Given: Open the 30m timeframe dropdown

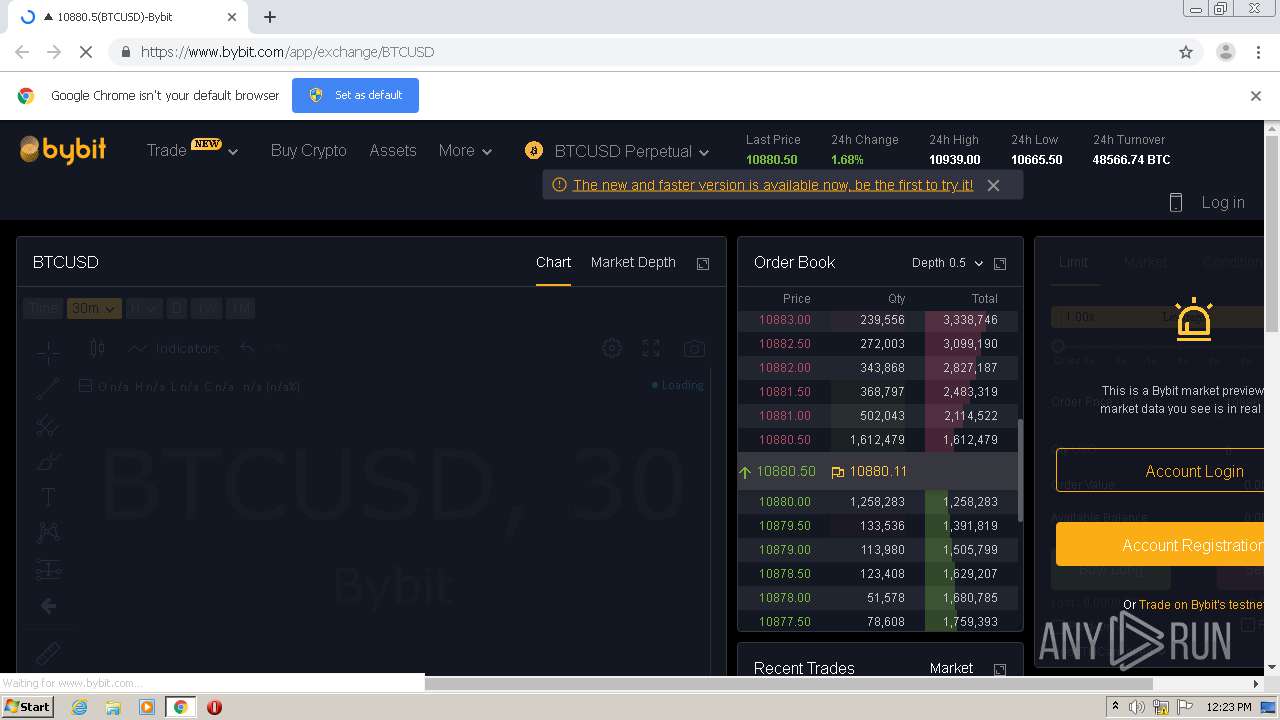Looking at the screenshot, I should pos(94,309).
